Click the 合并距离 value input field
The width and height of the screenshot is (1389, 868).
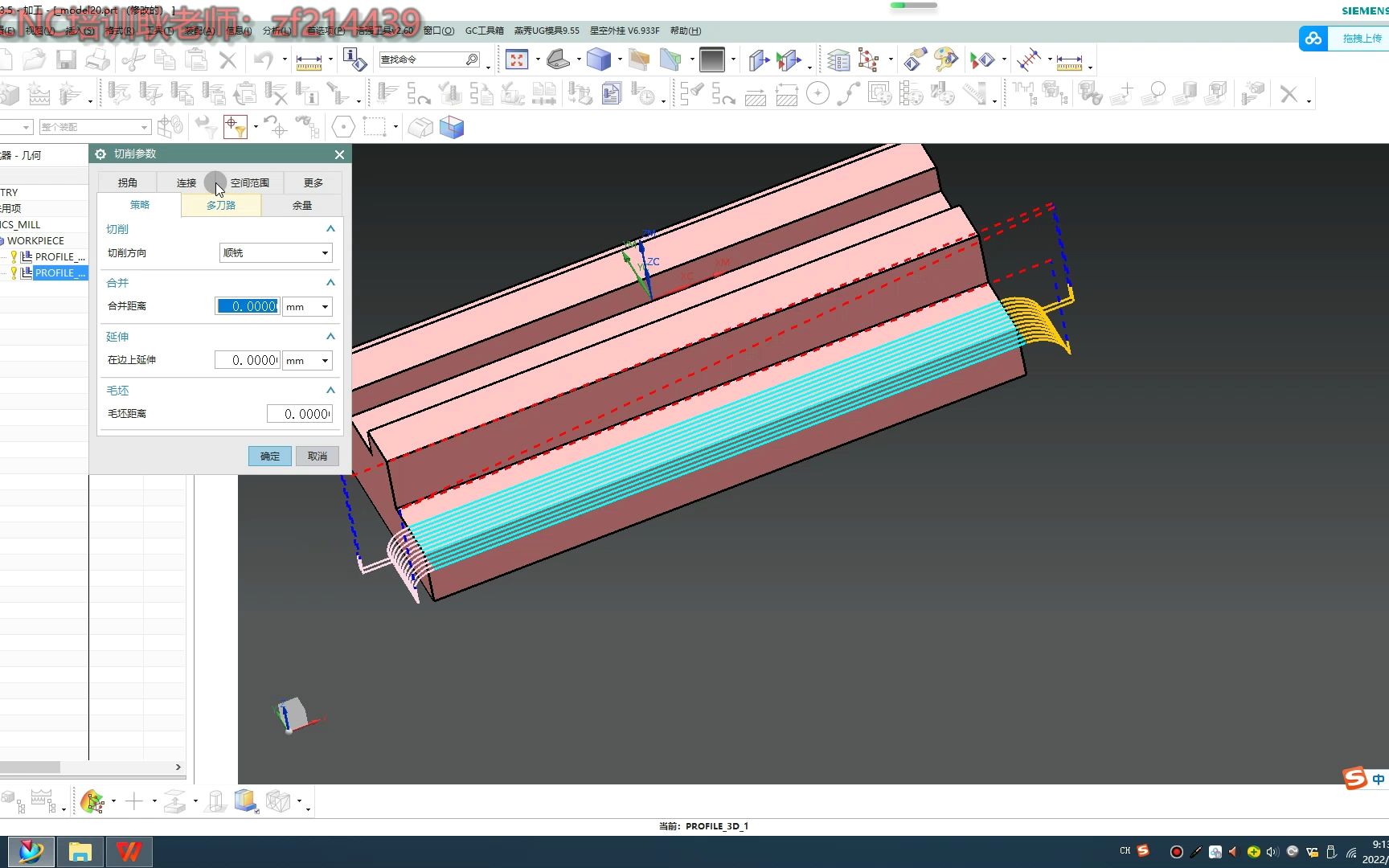click(246, 306)
